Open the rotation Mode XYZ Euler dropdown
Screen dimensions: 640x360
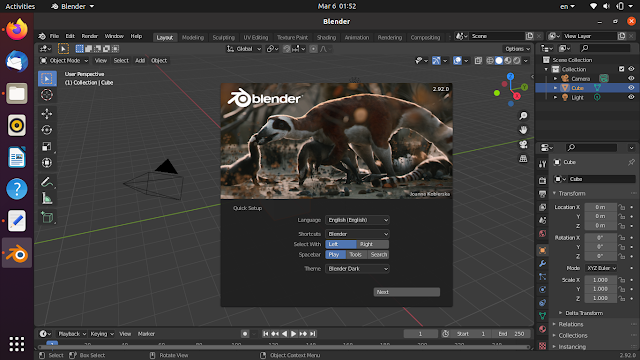(x=601, y=268)
